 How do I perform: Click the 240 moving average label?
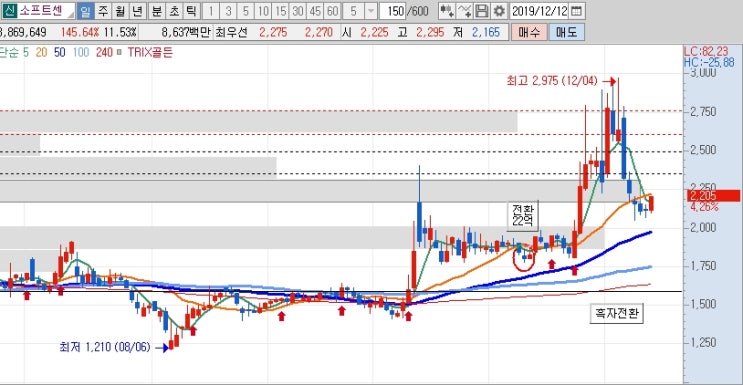tap(104, 52)
